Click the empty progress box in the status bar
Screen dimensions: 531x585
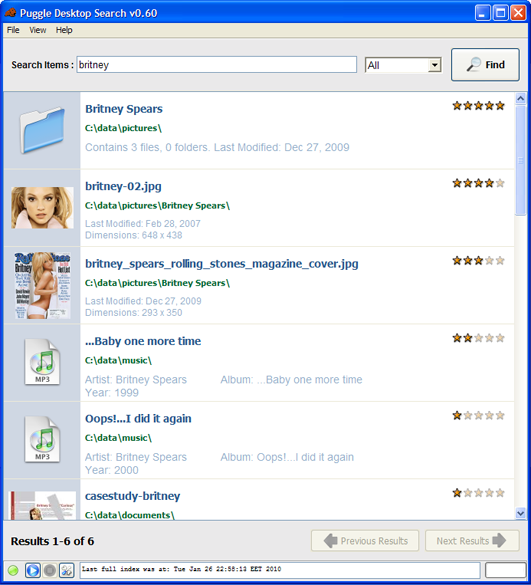tap(505, 570)
